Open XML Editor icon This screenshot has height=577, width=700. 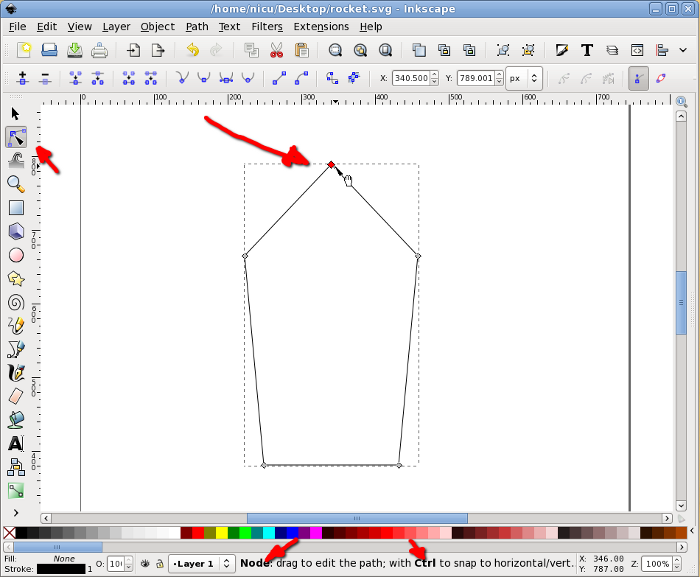tap(637, 50)
